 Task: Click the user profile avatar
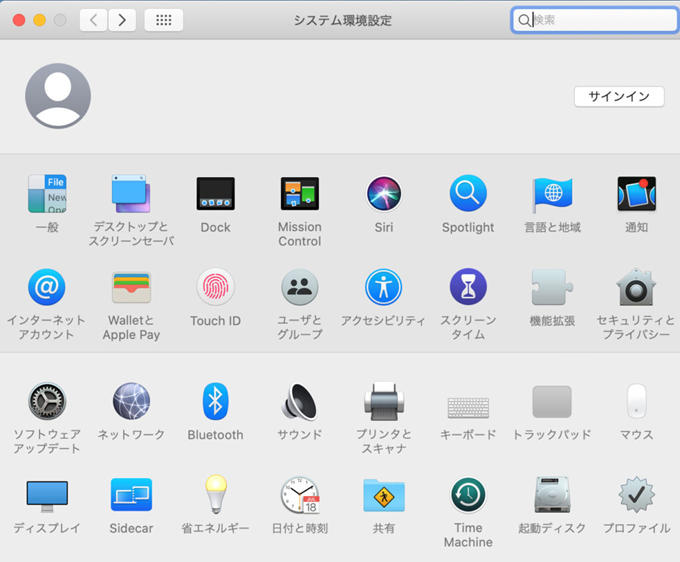58,96
